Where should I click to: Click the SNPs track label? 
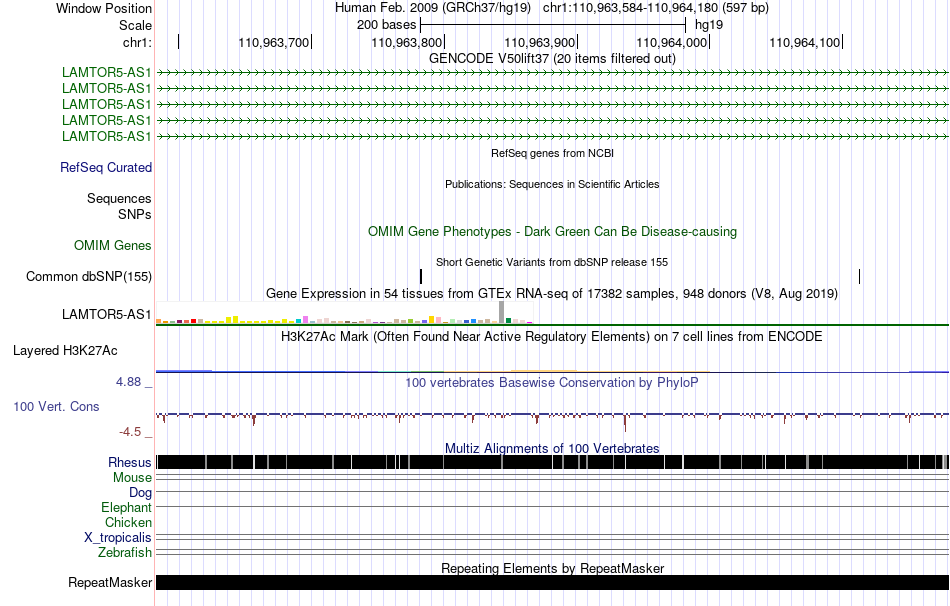point(135,214)
